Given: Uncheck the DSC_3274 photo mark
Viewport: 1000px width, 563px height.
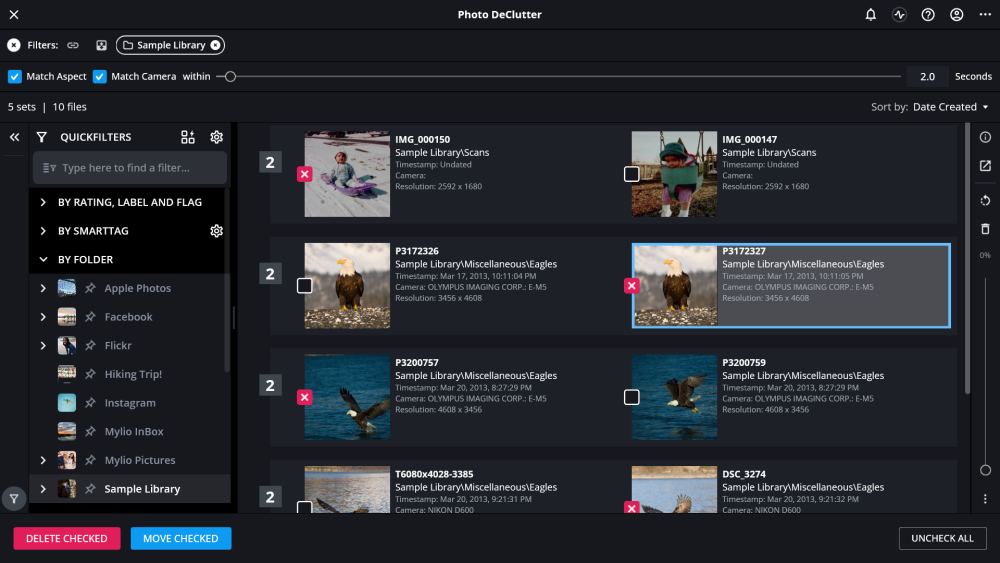Looking at the screenshot, I should tap(631, 508).
